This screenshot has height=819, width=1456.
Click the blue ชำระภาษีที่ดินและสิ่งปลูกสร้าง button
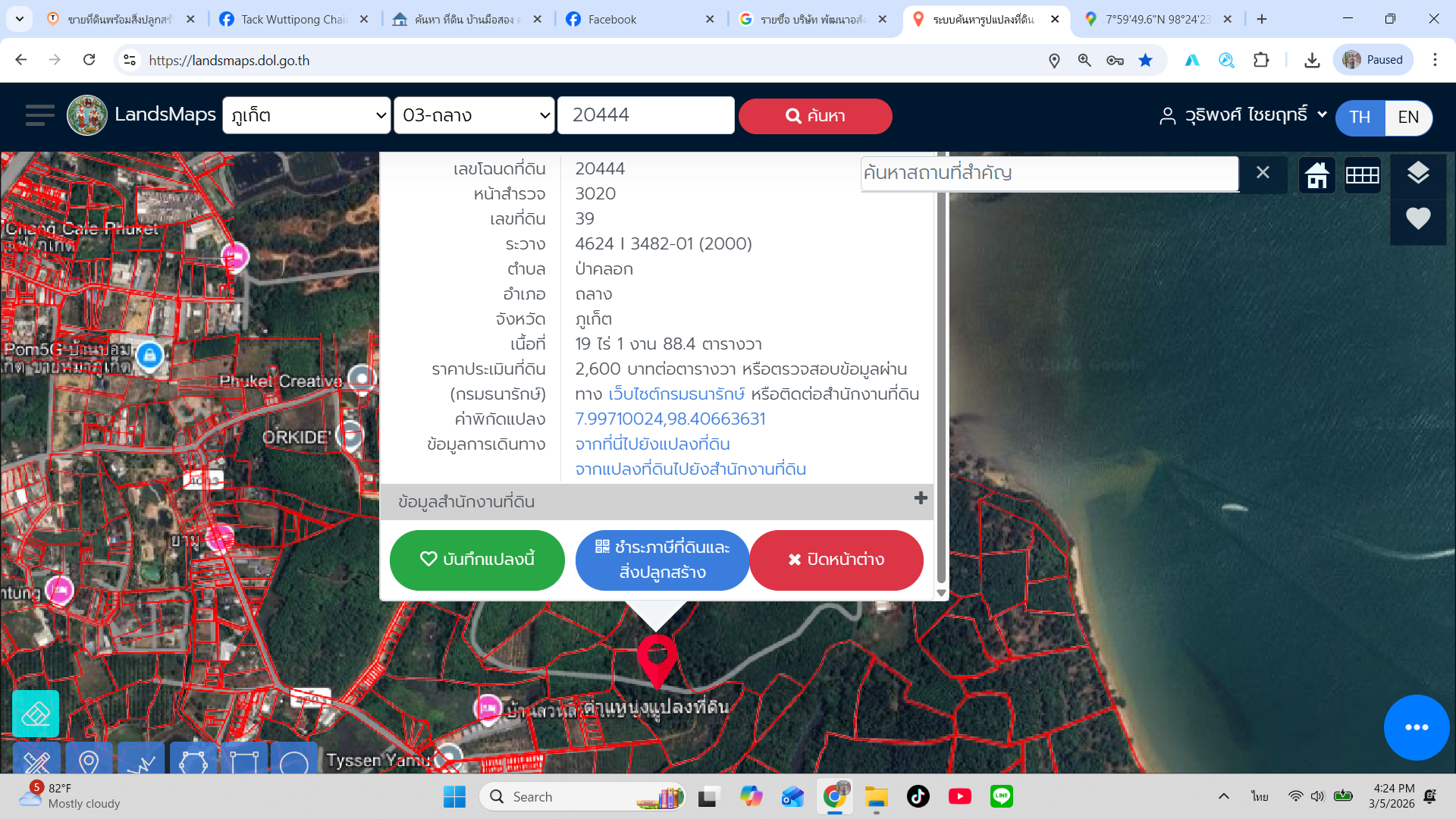[x=662, y=560]
